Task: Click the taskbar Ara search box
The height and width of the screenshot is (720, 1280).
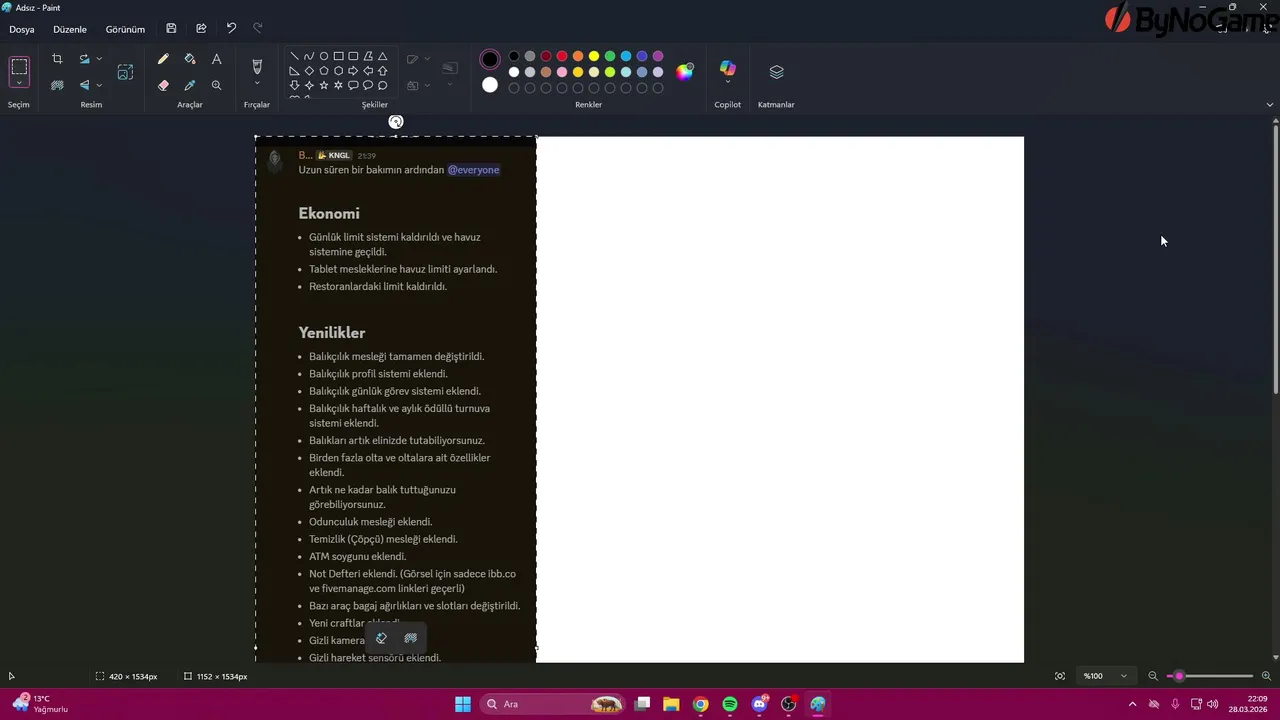Action: click(553, 704)
